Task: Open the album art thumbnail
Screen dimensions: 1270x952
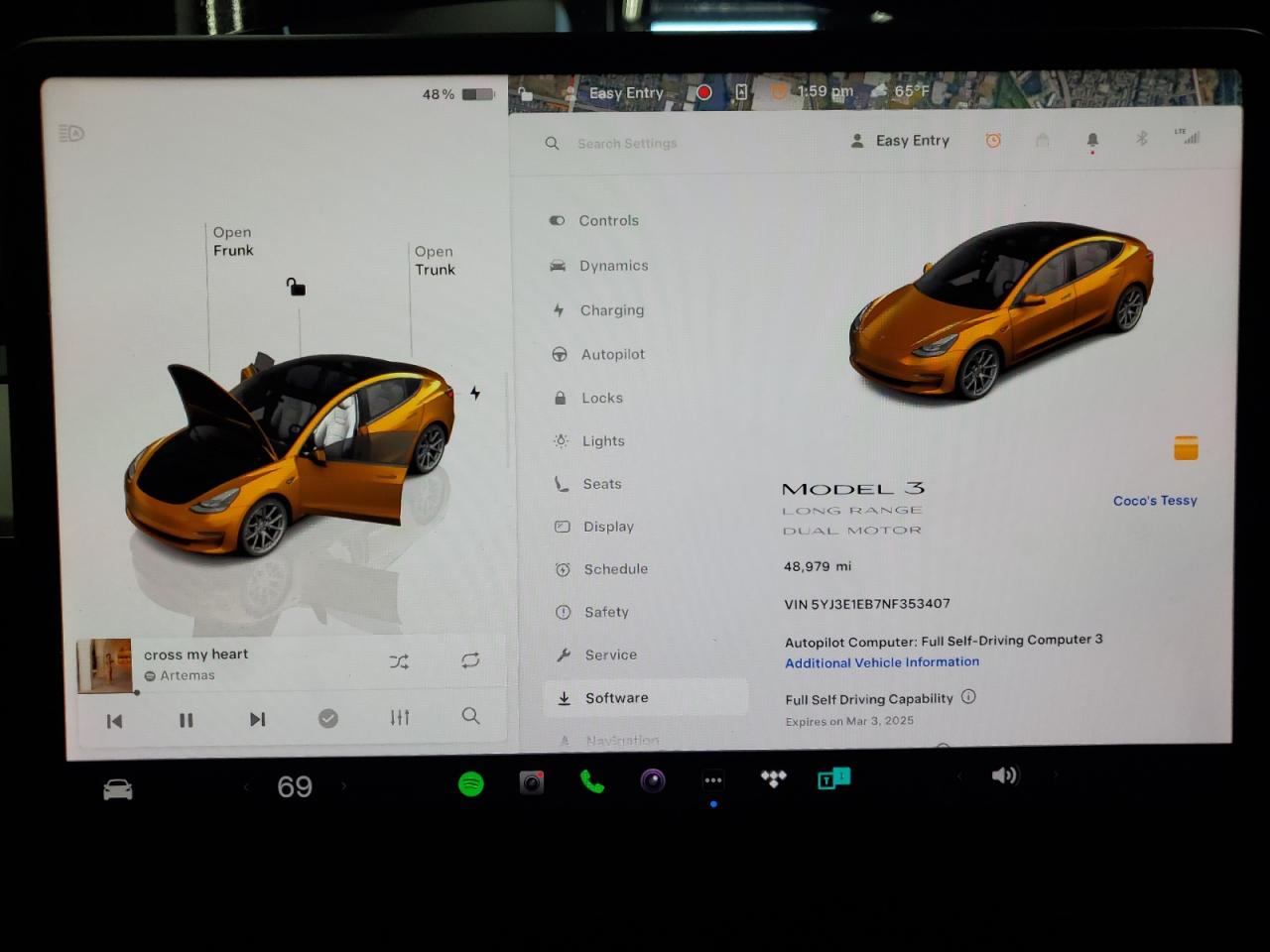Action: coord(104,665)
